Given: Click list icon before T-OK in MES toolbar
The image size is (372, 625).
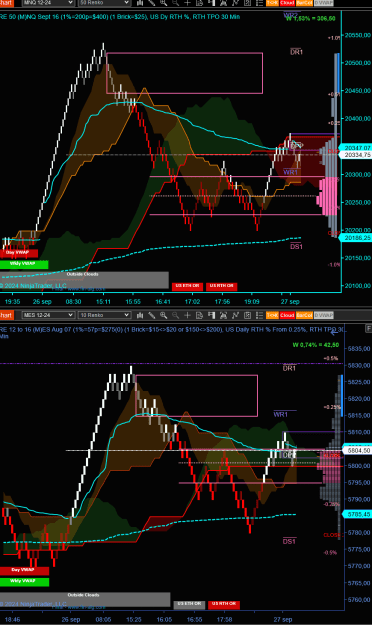Looking at the screenshot, I should click(260, 315).
